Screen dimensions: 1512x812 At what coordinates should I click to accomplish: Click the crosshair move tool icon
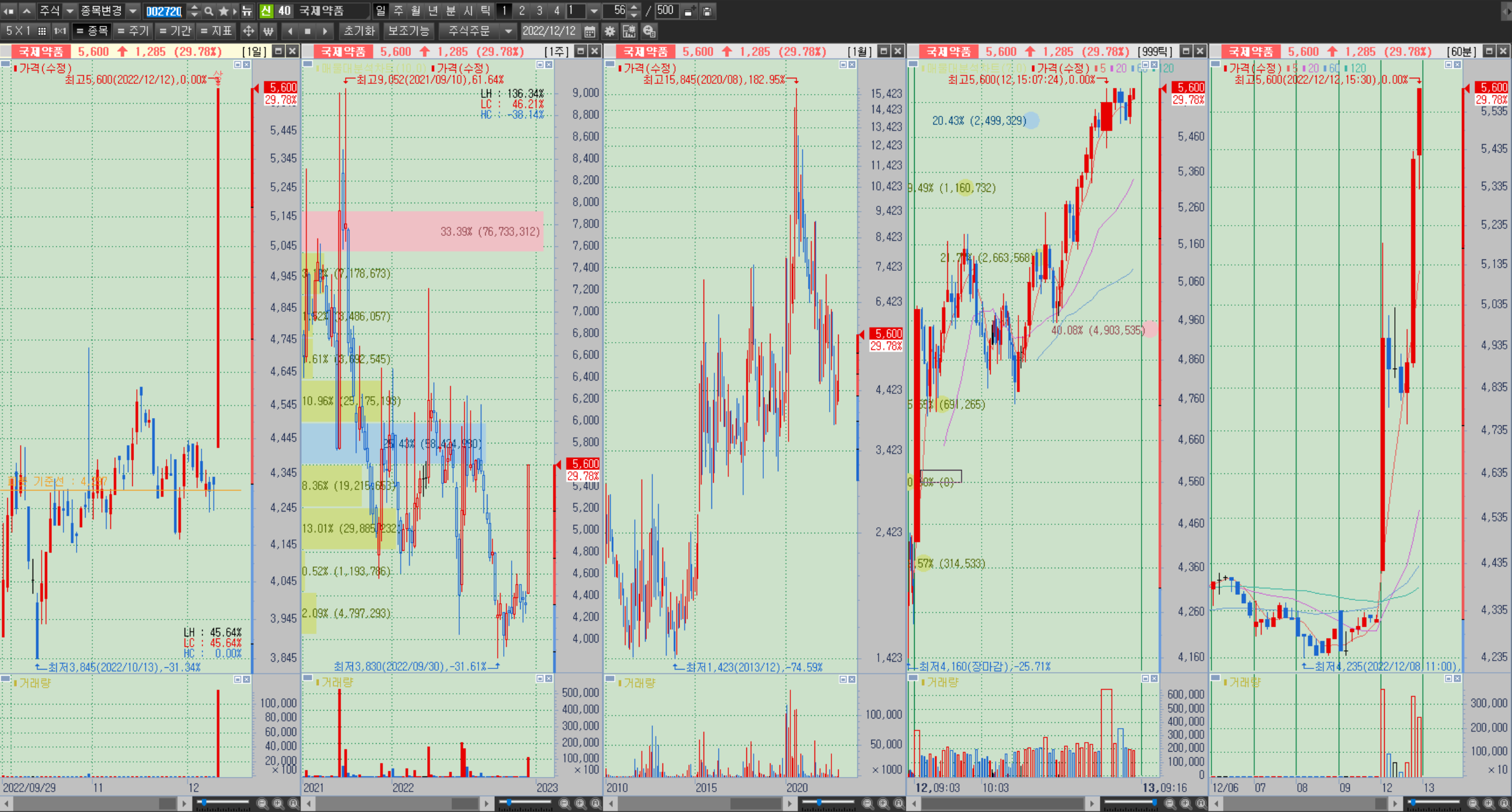[248, 31]
